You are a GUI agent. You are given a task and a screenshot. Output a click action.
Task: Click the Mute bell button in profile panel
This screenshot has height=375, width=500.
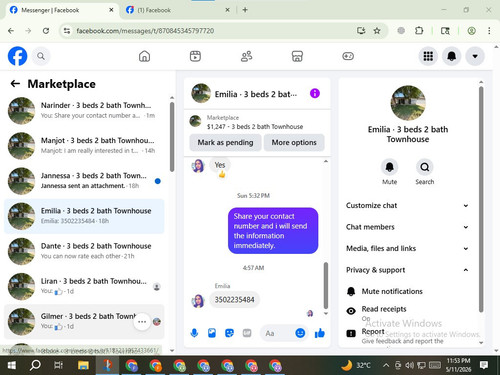pos(389,167)
